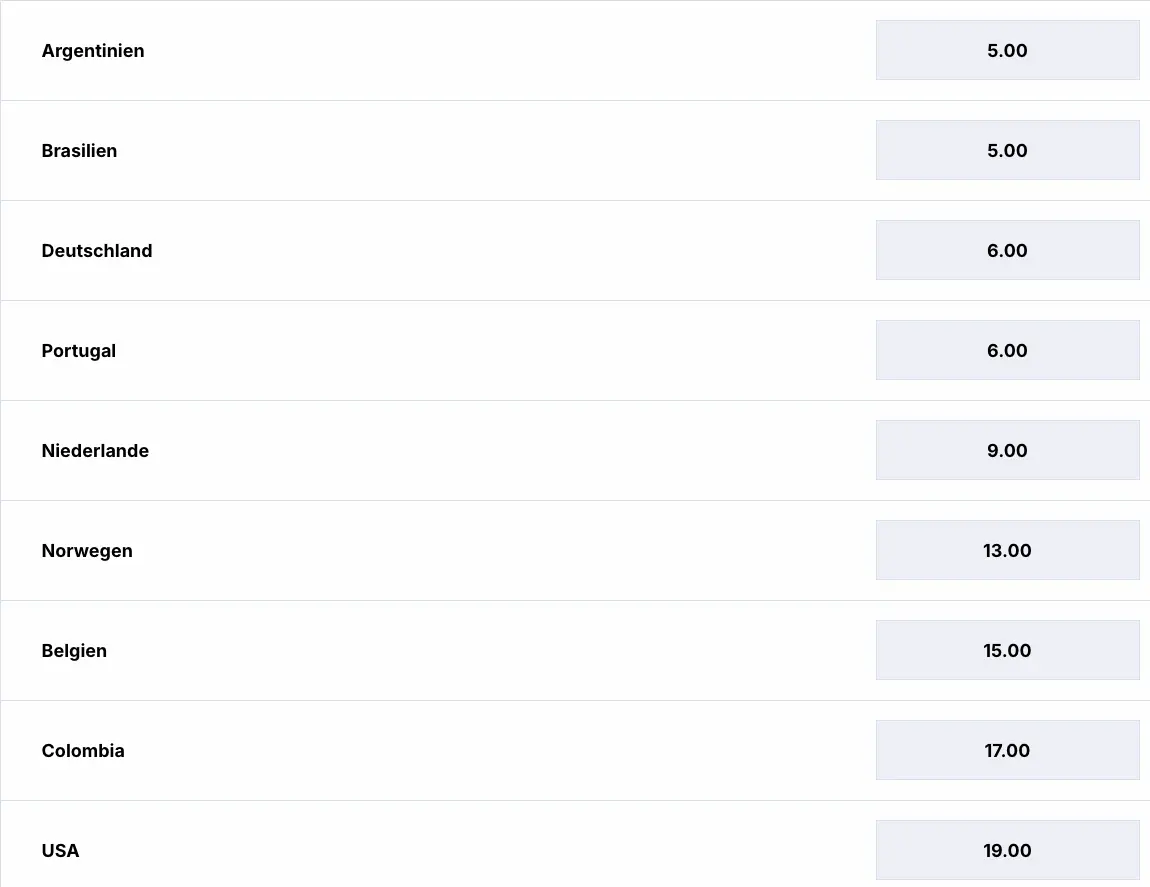Click the Niederlande team name
This screenshot has height=887, width=1150.
pyautogui.click(x=95, y=451)
